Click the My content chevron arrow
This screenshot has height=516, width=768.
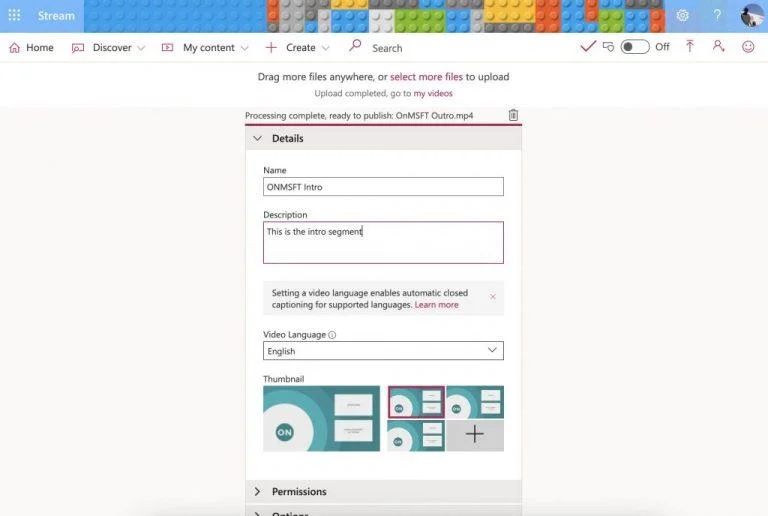[244, 48]
